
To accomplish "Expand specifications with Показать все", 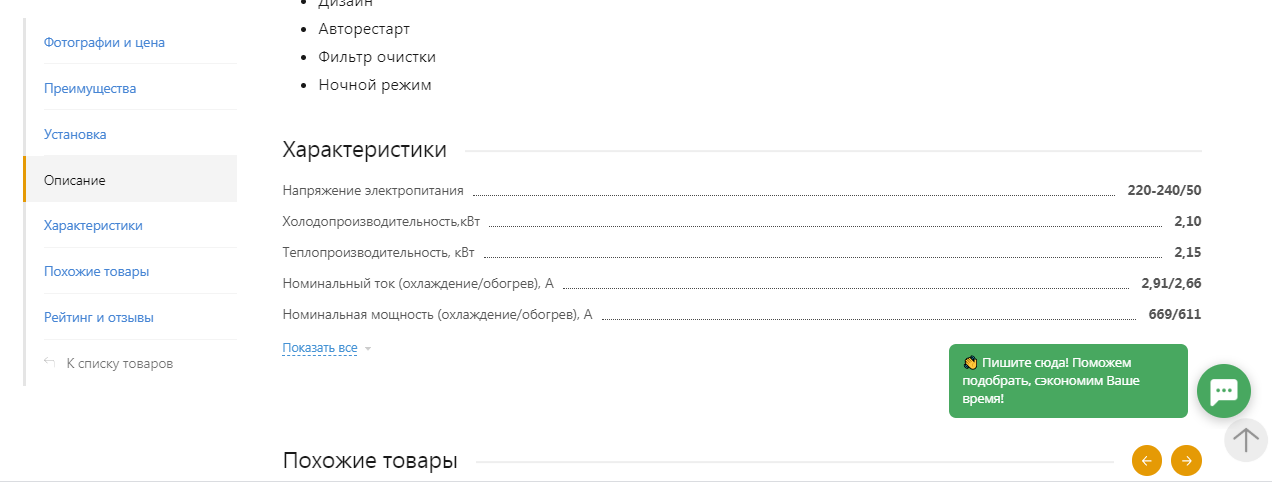I will coord(320,348).
